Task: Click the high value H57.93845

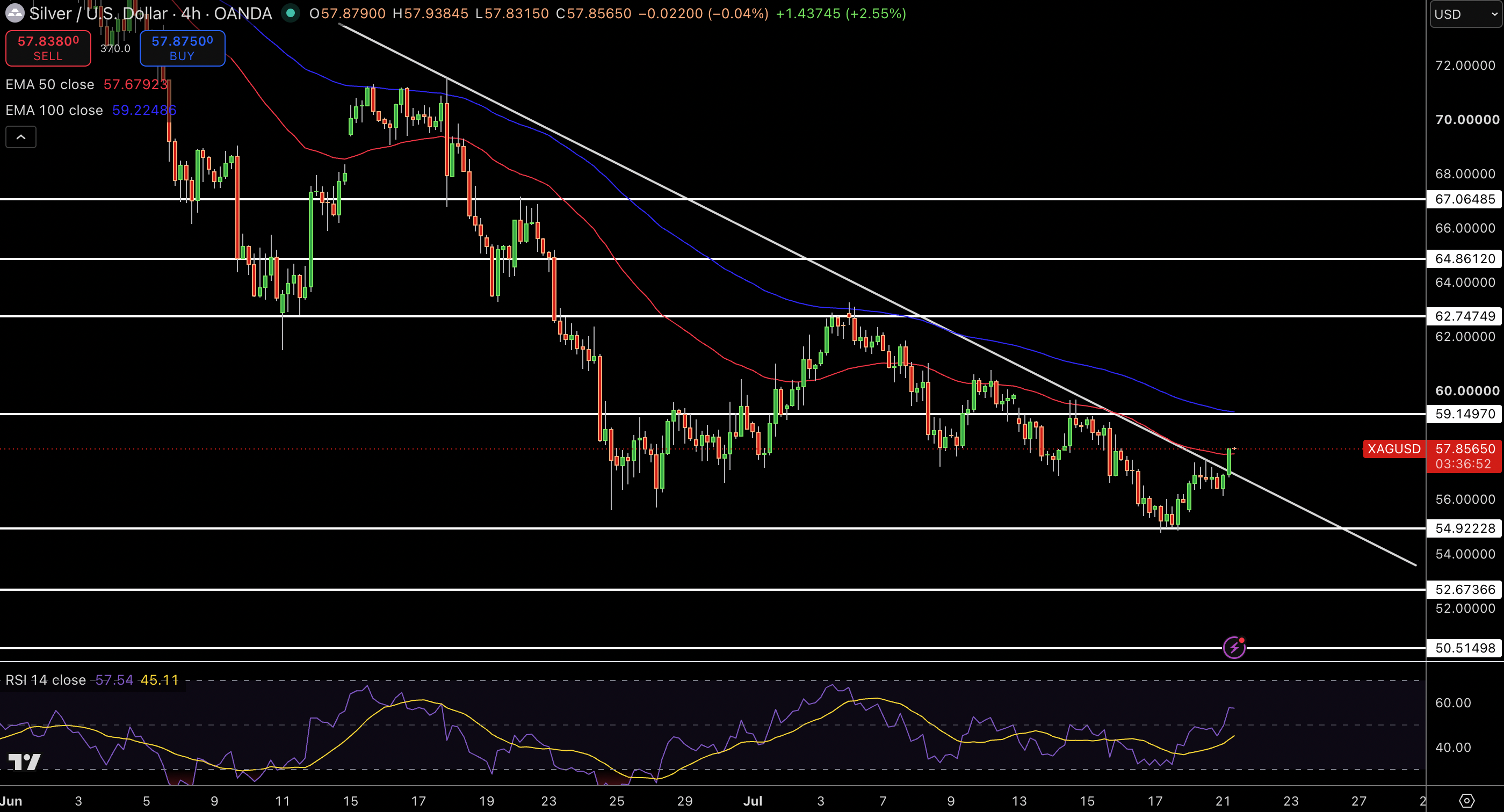Action: (430, 13)
